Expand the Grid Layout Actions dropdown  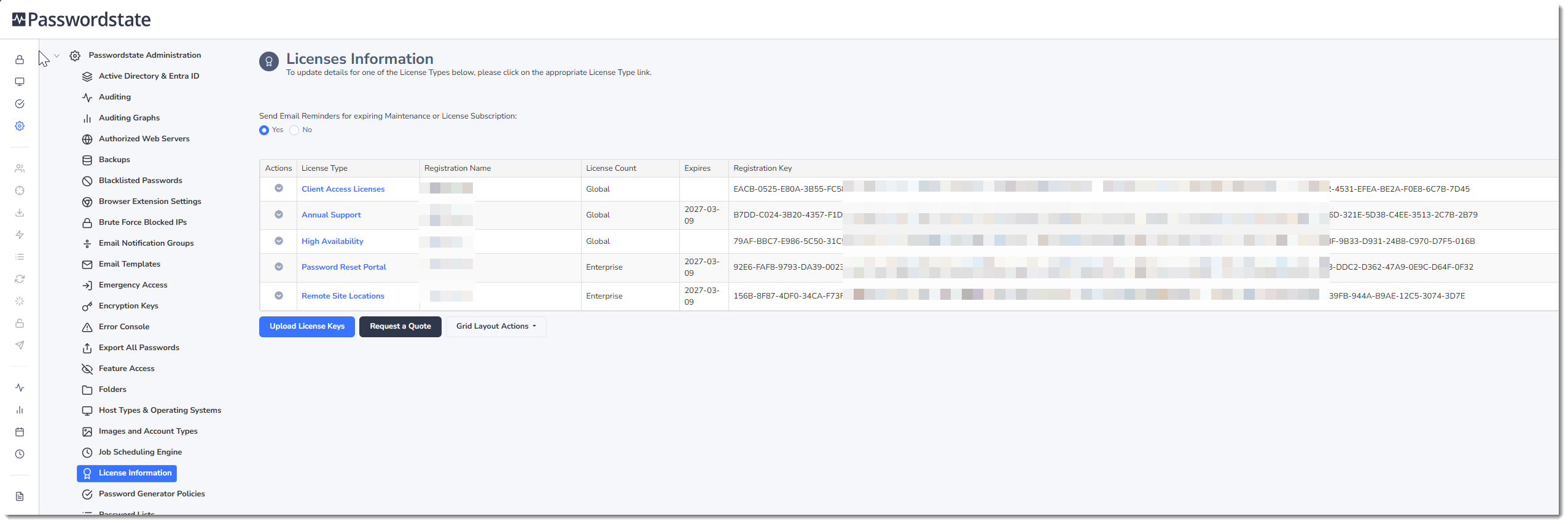coord(496,326)
